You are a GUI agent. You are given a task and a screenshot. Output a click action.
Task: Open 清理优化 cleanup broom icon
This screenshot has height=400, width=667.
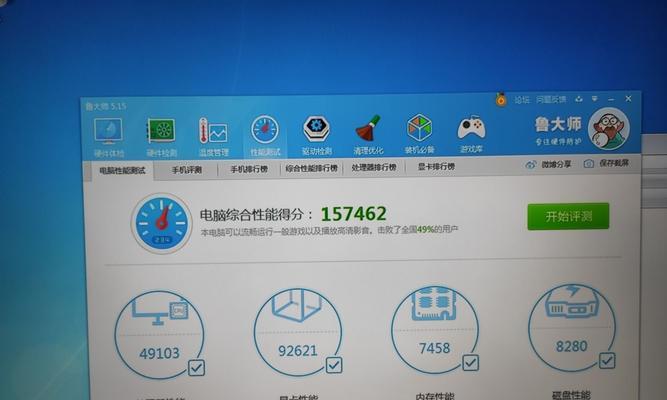click(x=368, y=134)
